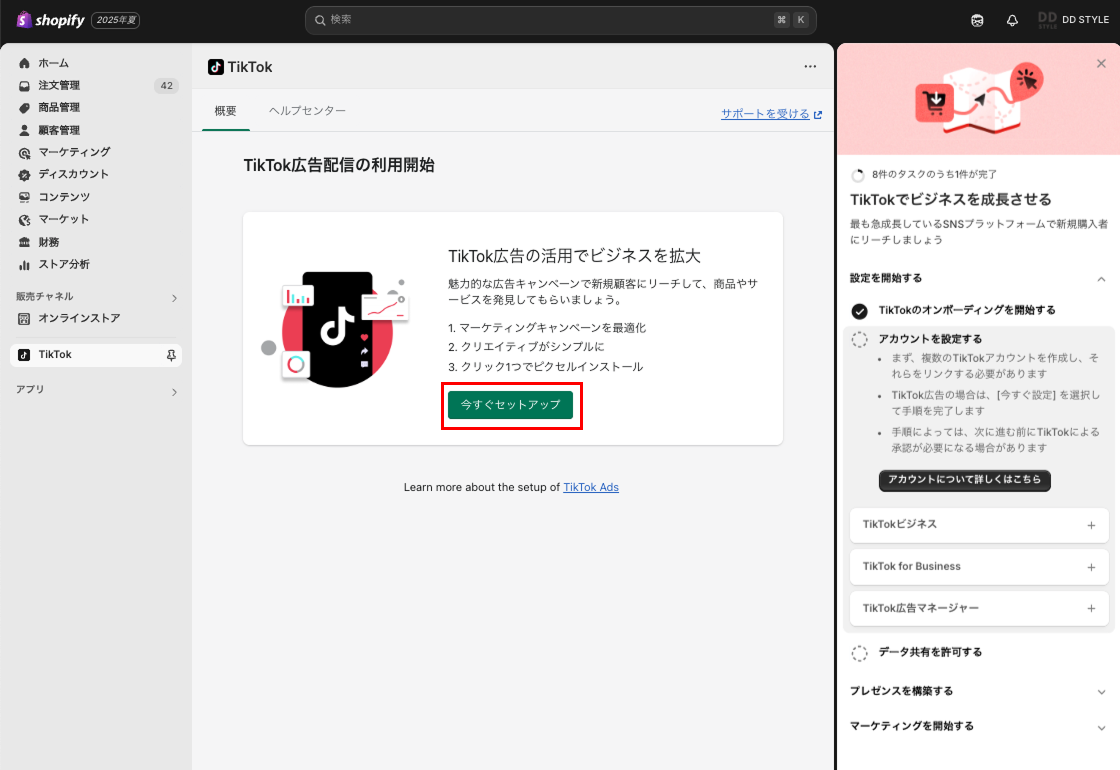Open the notifications bell
The width and height of the screenshot is (1120, 770).
click(x=1012, y=20)
